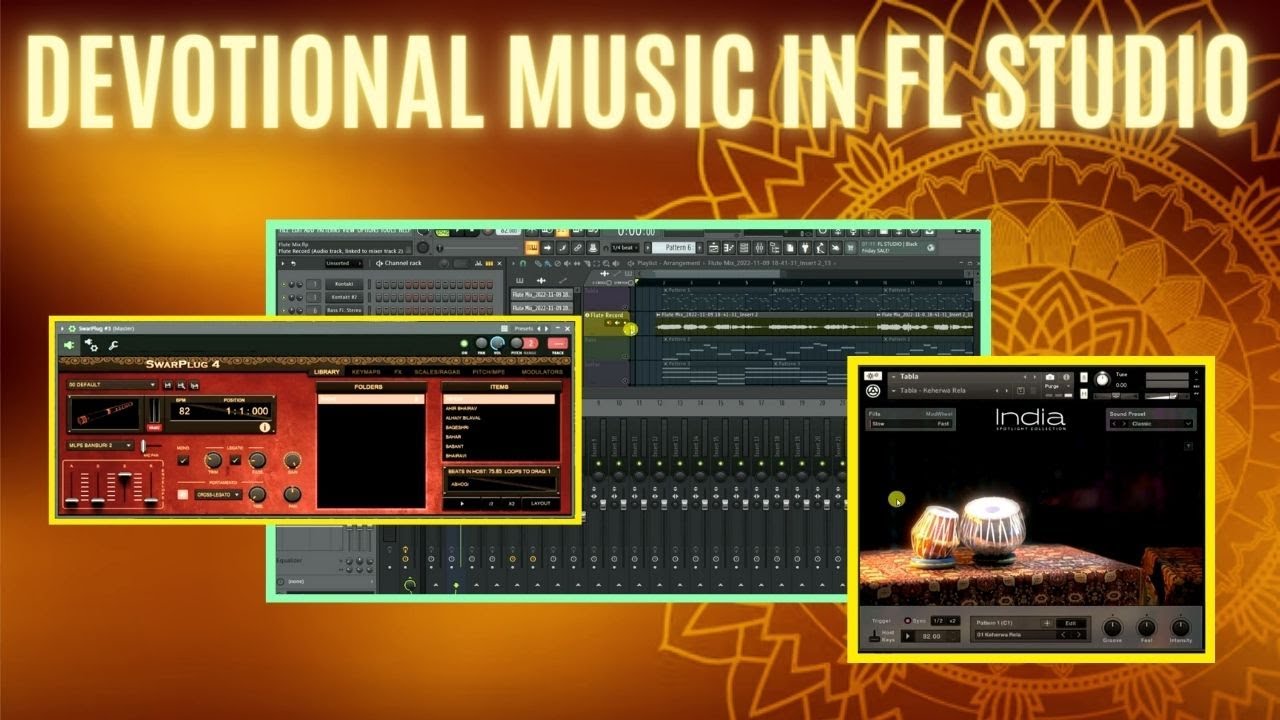This screenshot has height=720, width=1280.
Task: Click the Edit button beside Pattern 1 (C1)
Action: pos(1070,623)
